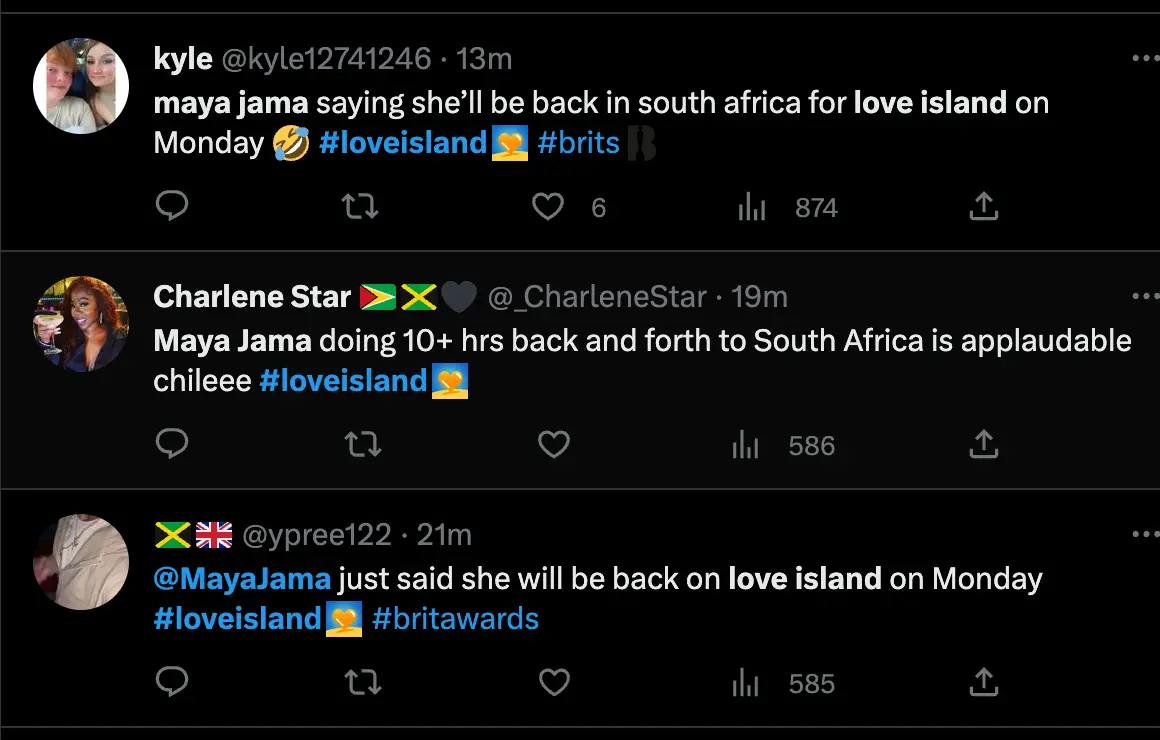This screenshot has height=740, width=1160.
Task: Like Charlene Star's tweet
Action: (553, 444)
